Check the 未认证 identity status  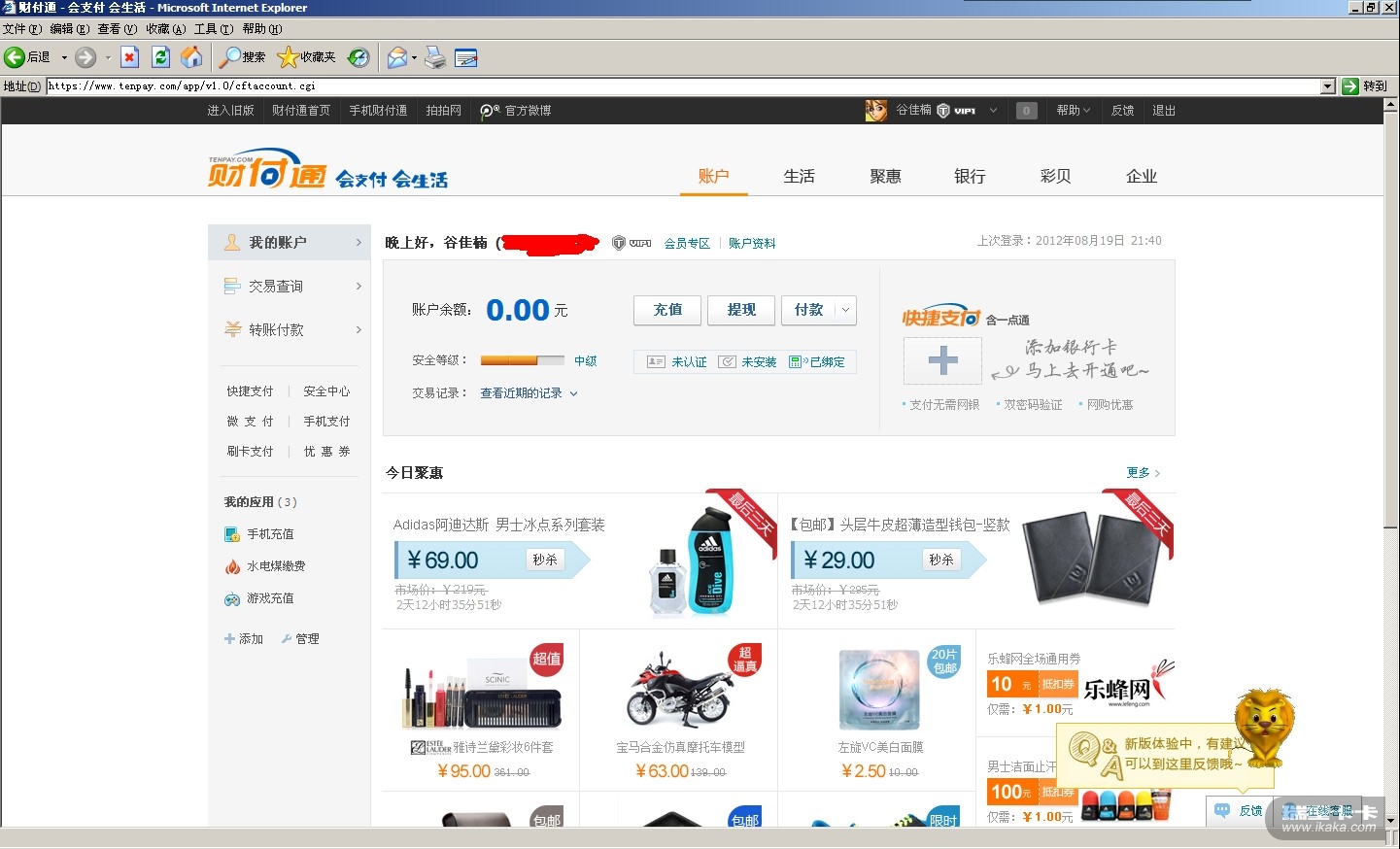[677, 361]
